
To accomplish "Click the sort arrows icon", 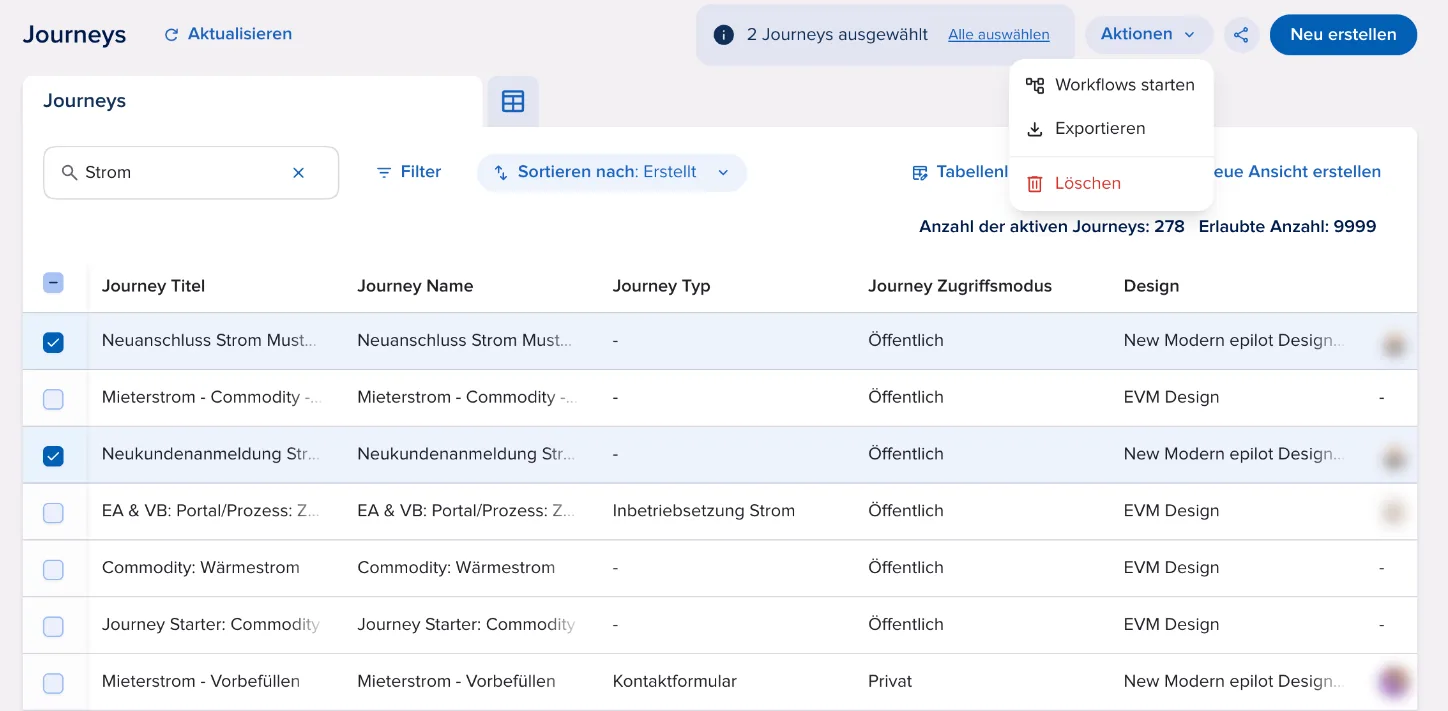I will pyautogui.click(x=501, y=173).
